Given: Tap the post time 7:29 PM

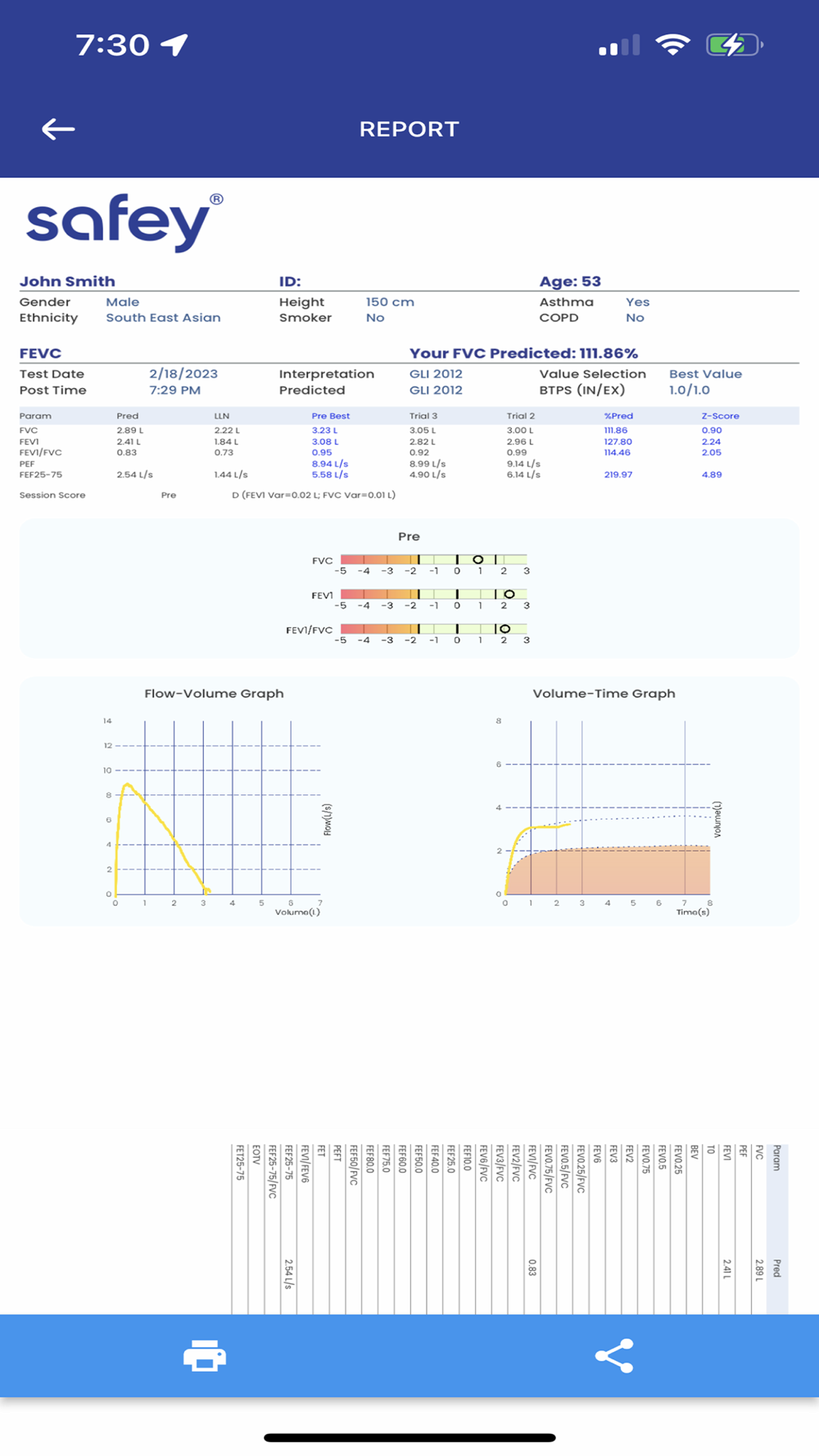Looking at the screenshot, I should [x=174, y=390].
